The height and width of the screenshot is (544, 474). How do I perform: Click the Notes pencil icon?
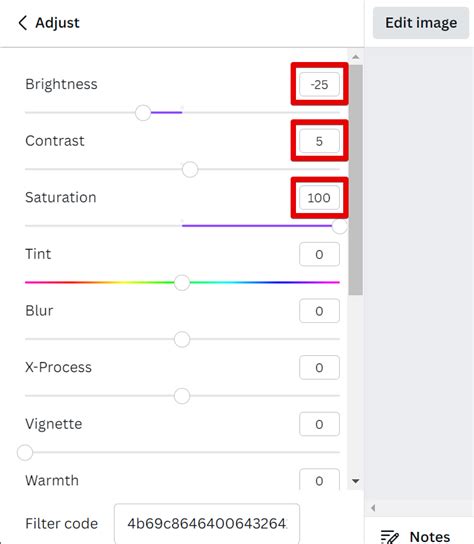tap(389, 536)
